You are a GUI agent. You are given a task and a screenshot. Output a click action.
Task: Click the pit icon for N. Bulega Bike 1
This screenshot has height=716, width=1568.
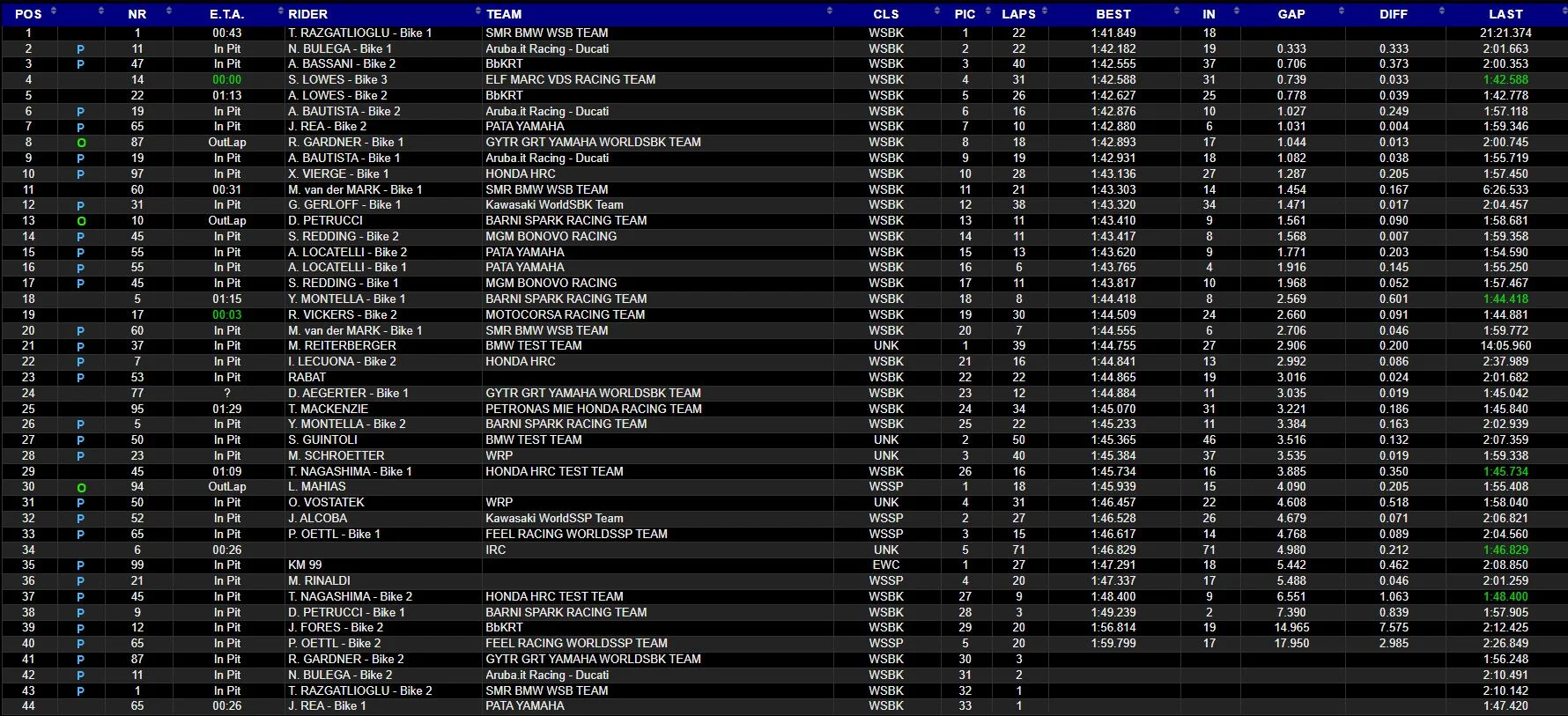coord(81,49)
